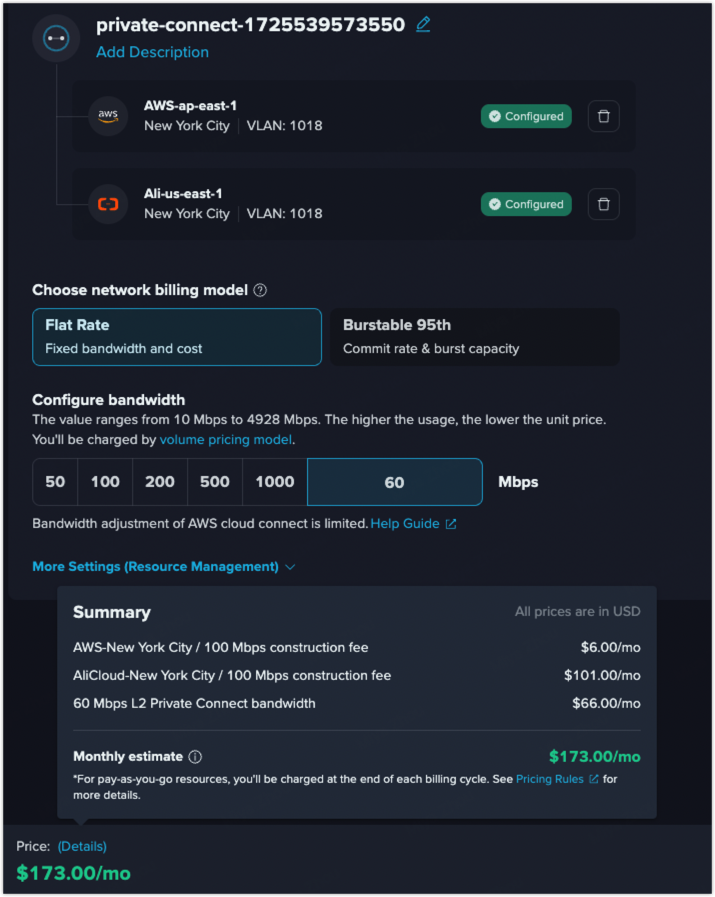The width and height of the screenshot is (715, 897).
Task: Click the edit pencil icon beside connection name
Action: (423, 25)
